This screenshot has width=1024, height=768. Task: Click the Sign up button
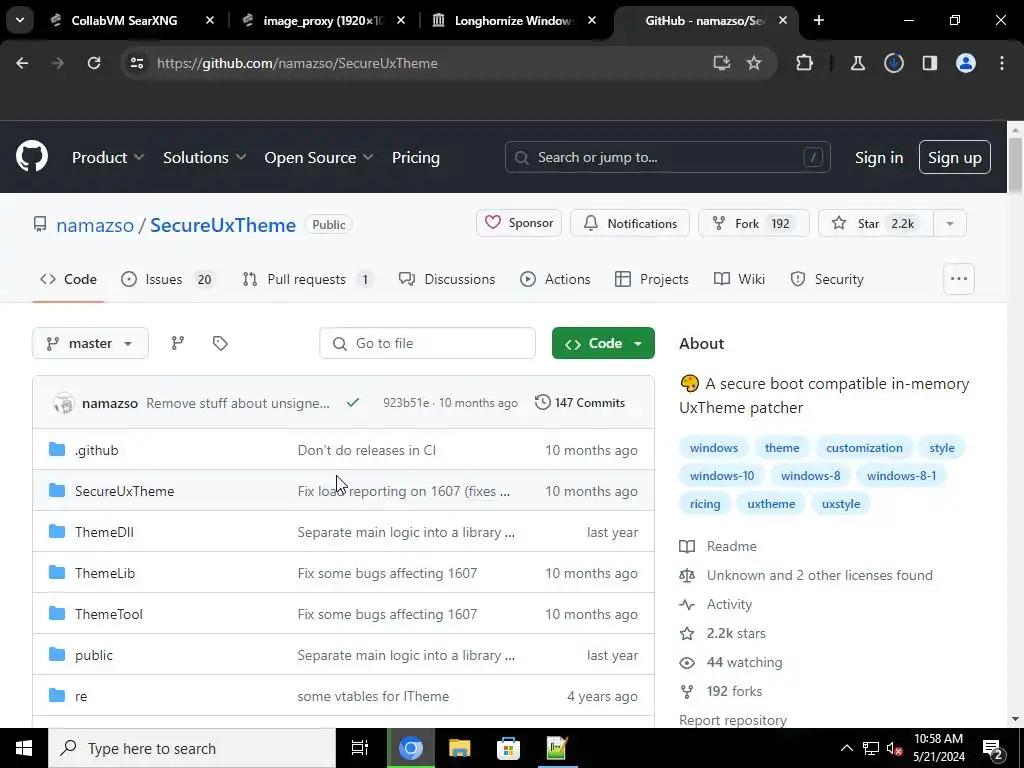click(955, 157)
